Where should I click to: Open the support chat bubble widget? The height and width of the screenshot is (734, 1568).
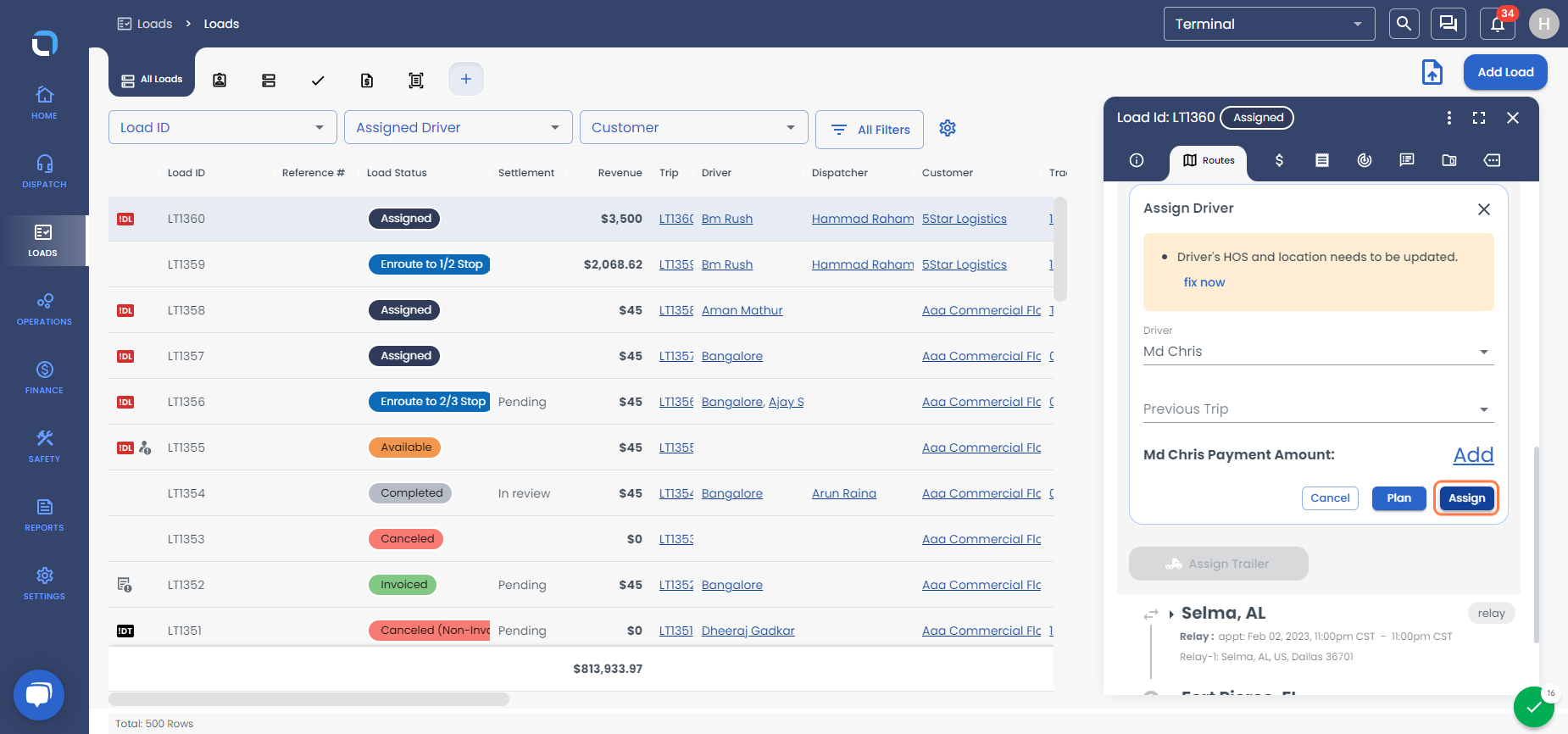click(x=39, y=695)
